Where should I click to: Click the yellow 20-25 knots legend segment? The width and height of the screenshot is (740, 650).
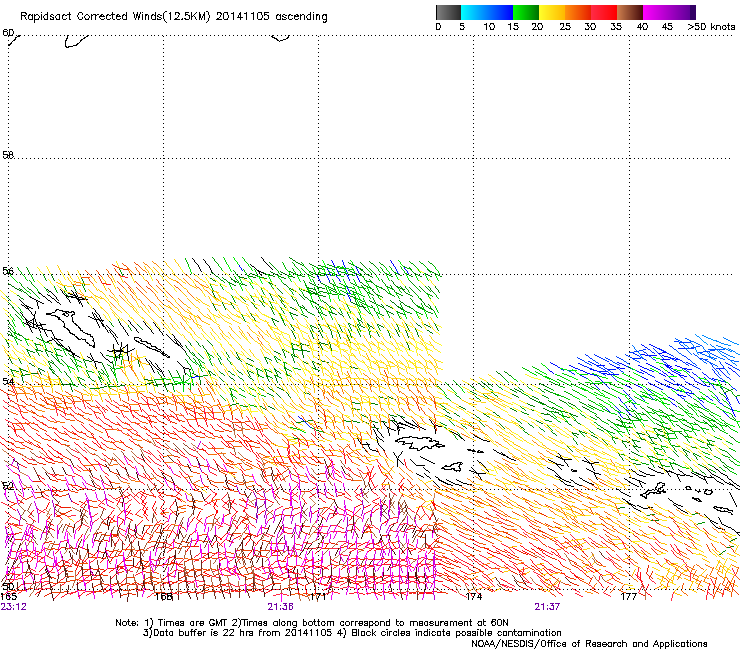(x=552, y=12)
